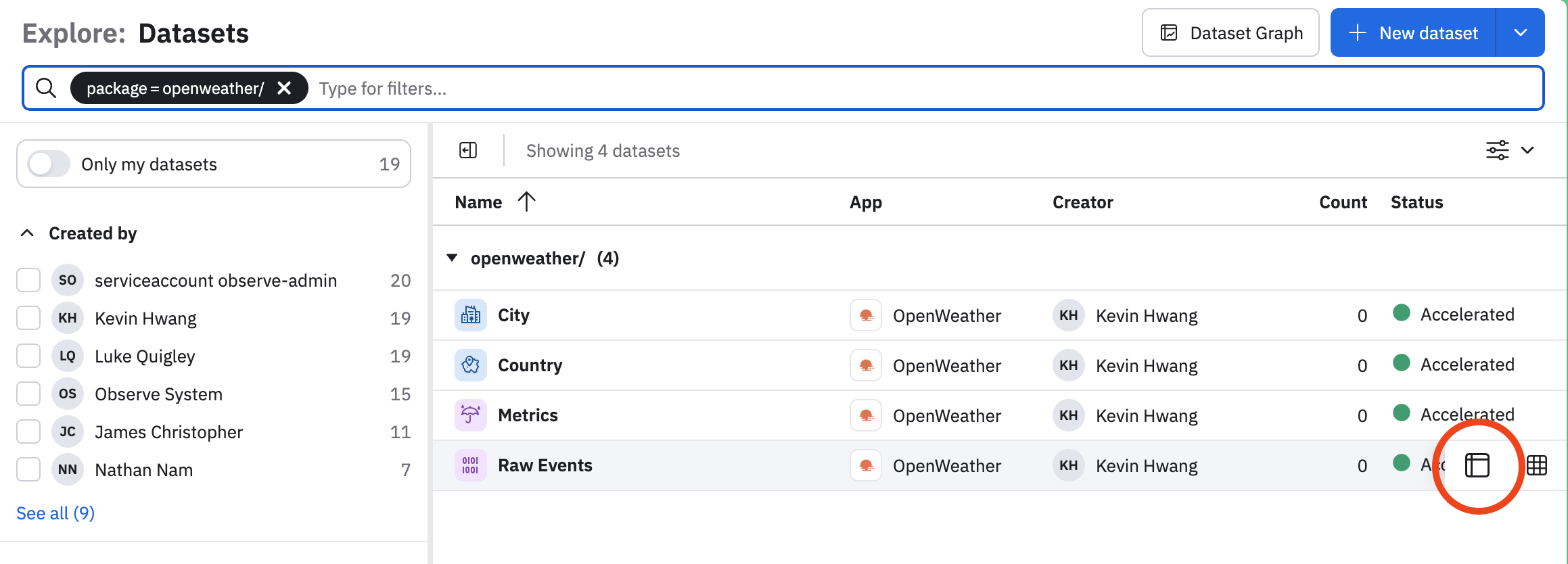Open the New dataset dropdown arrow
Image resolution: width=1568 pixels, height=564 pixels.
click(x=1520, y=33)
